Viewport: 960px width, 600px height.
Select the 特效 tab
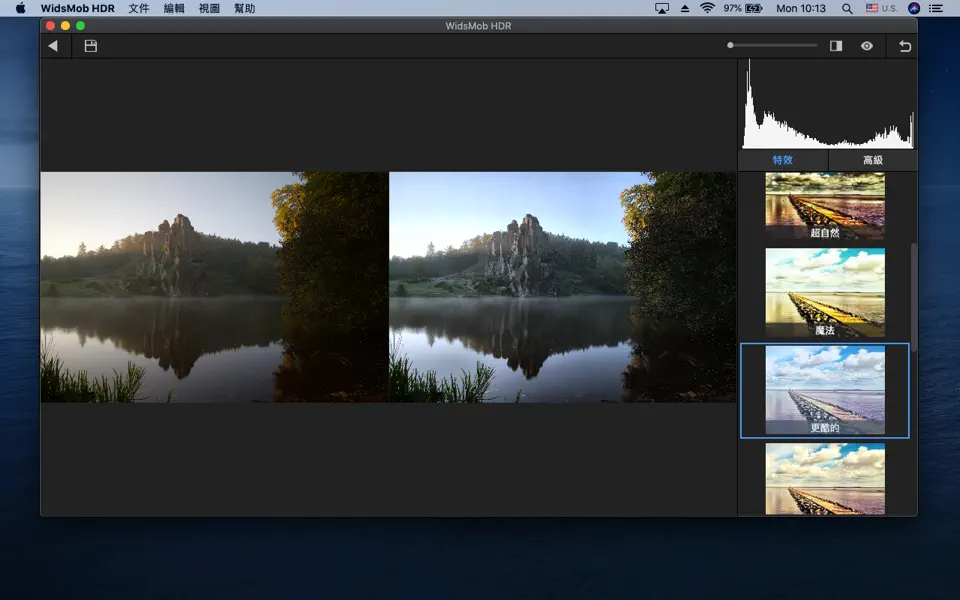tap(783, 159)
